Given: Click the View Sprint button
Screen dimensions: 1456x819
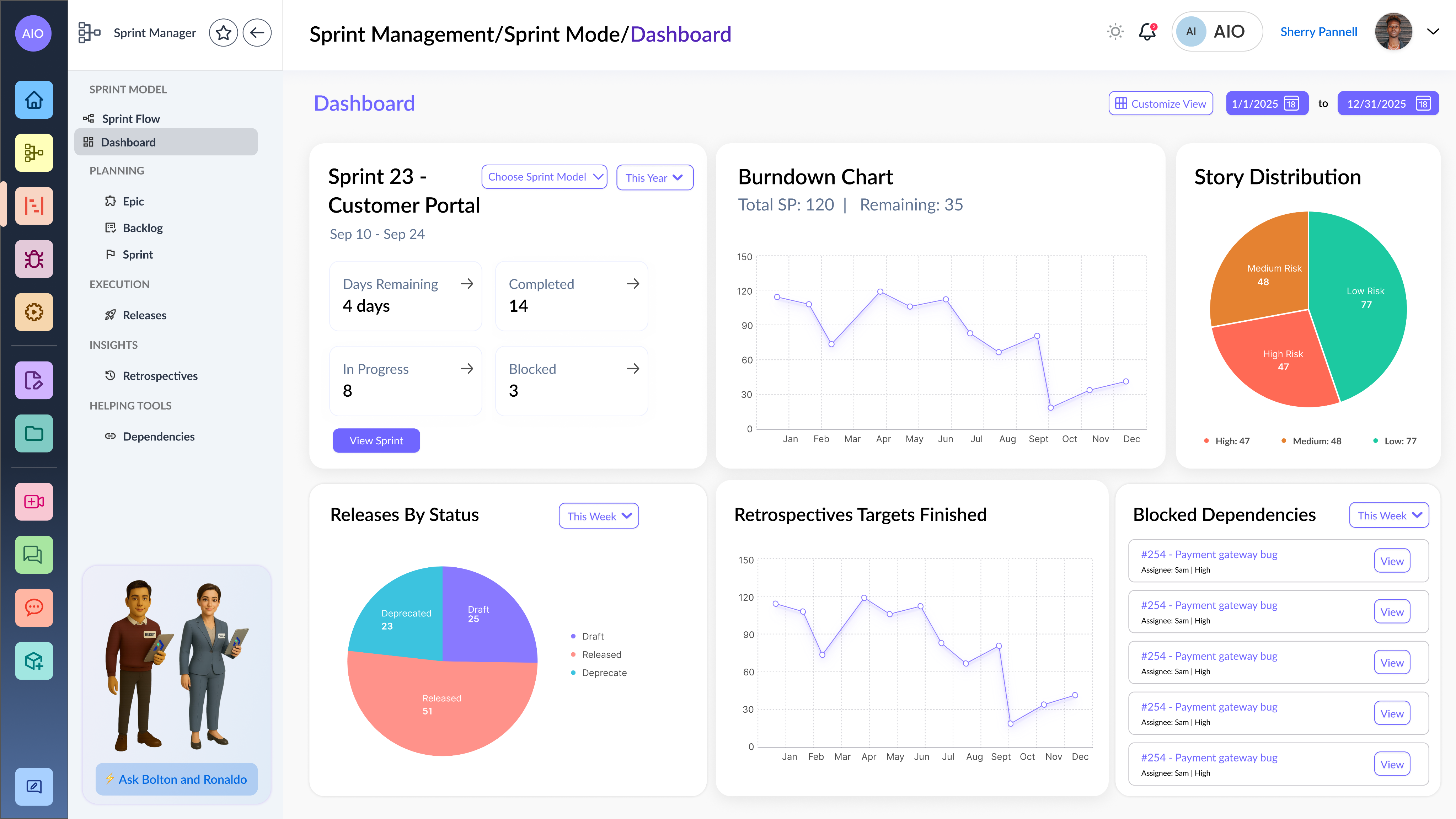Looking at the screenshot, I should click(x=376, y=440).
